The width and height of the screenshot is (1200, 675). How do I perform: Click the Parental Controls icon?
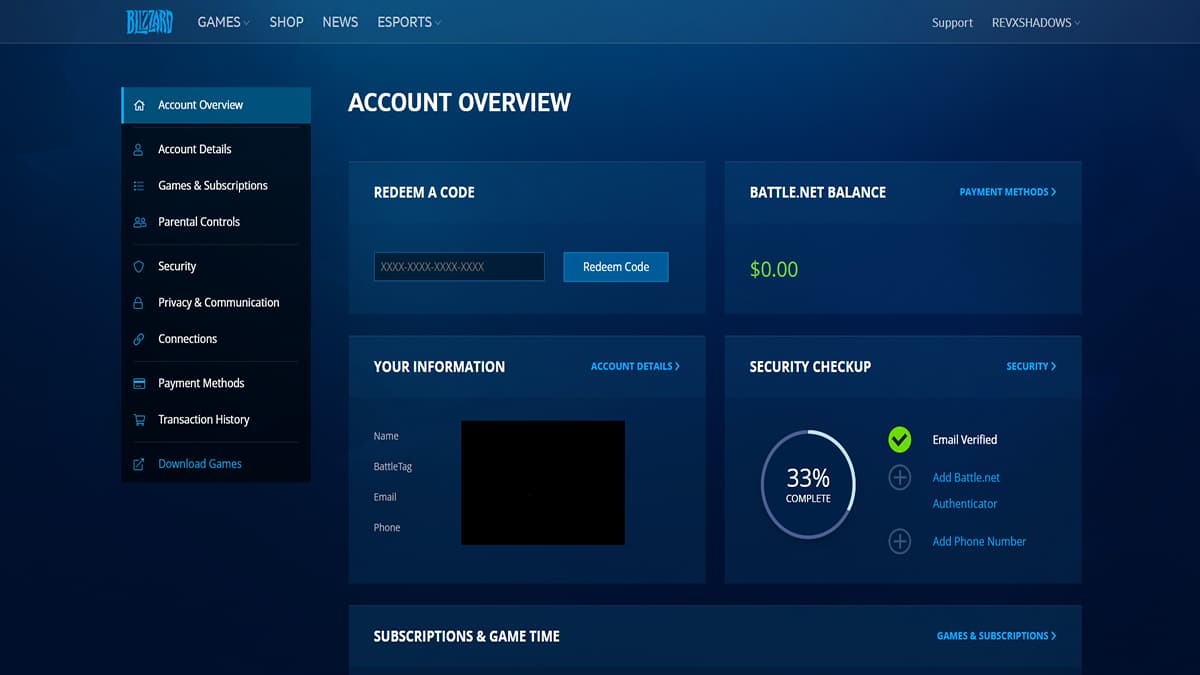[139, 221]
